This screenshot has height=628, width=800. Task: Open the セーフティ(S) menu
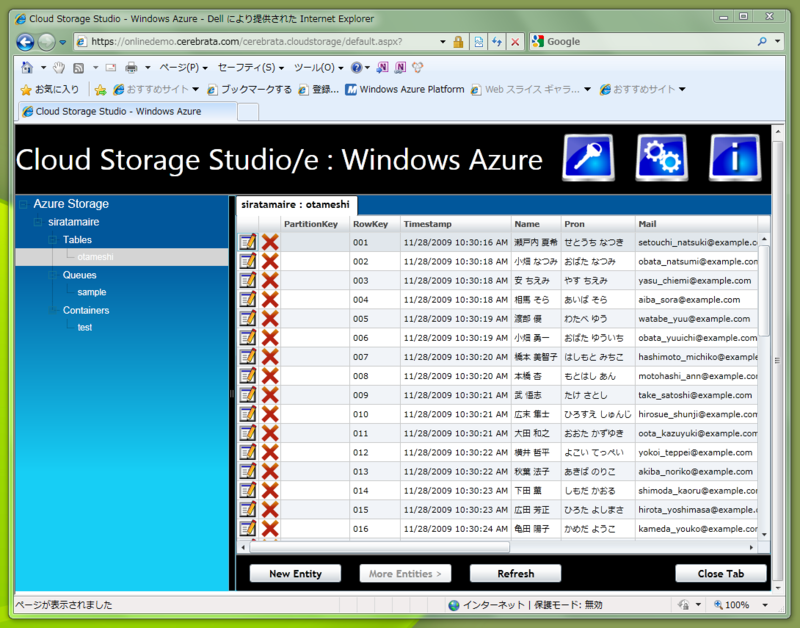pyautogui.click(x=251, y=67)
